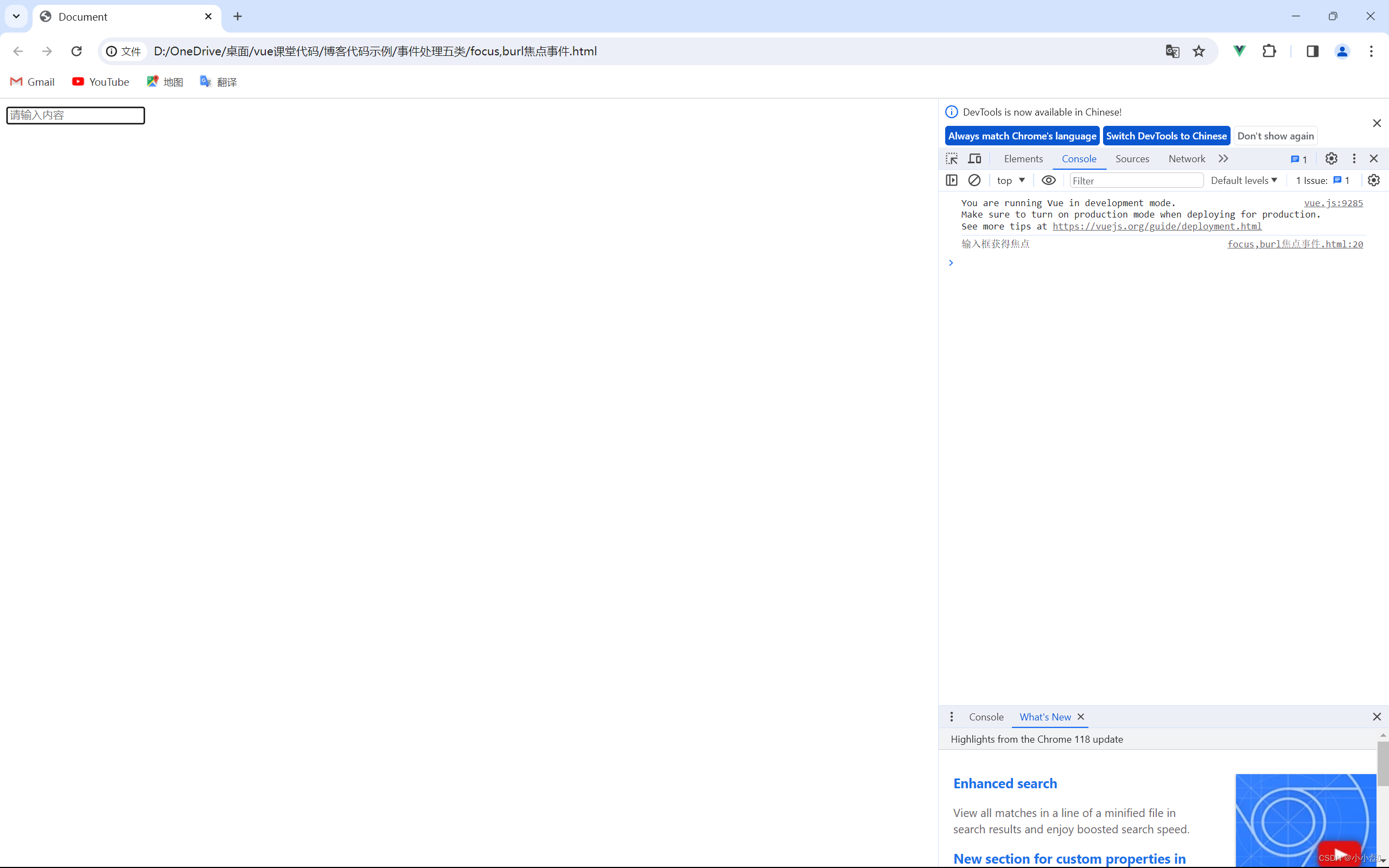Click the console Filter input field
Viewport: 1389px width, 868px height.
click(x=1136, y=180)
